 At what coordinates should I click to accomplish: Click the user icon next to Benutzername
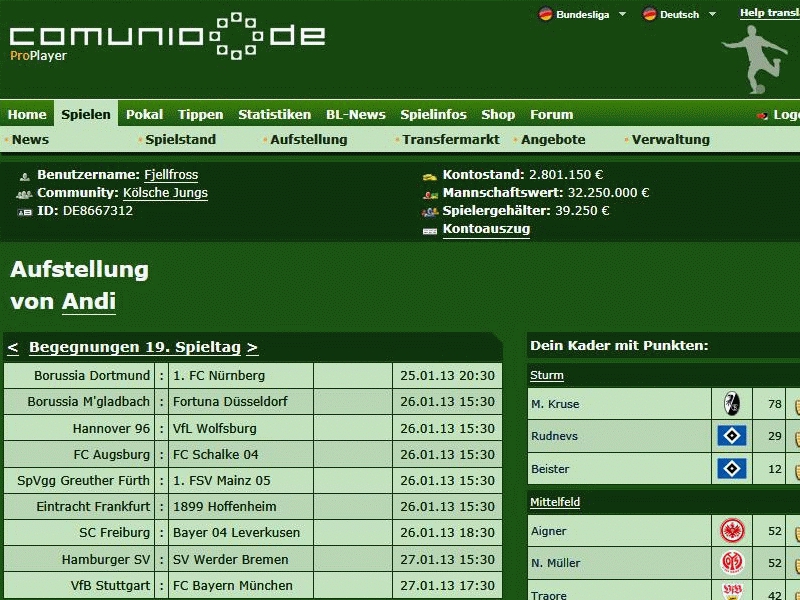pos(24,177)
